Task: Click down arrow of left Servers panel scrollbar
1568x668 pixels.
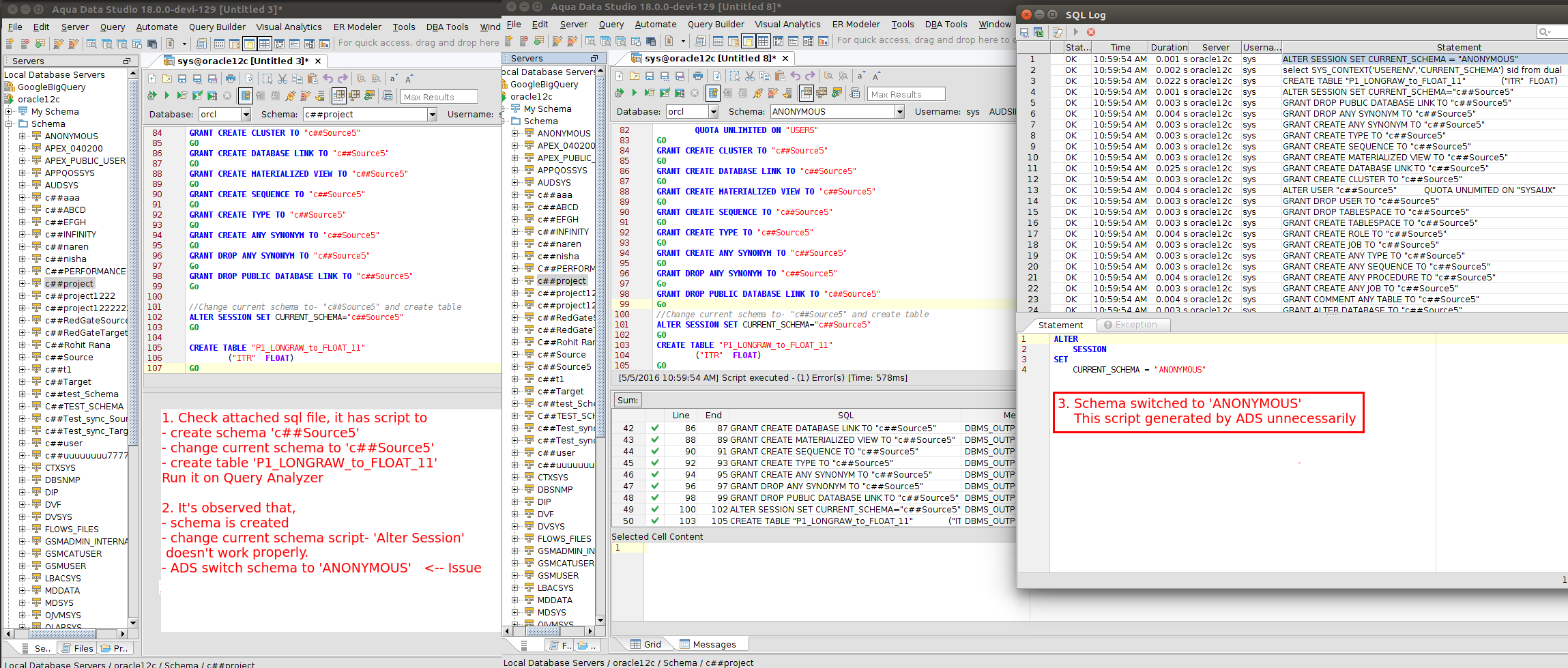Action: (133, 622)
